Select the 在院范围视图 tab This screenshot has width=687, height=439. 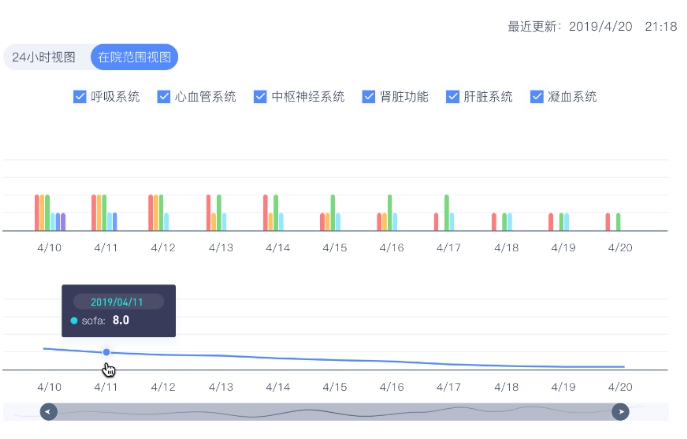coord(134,57)
